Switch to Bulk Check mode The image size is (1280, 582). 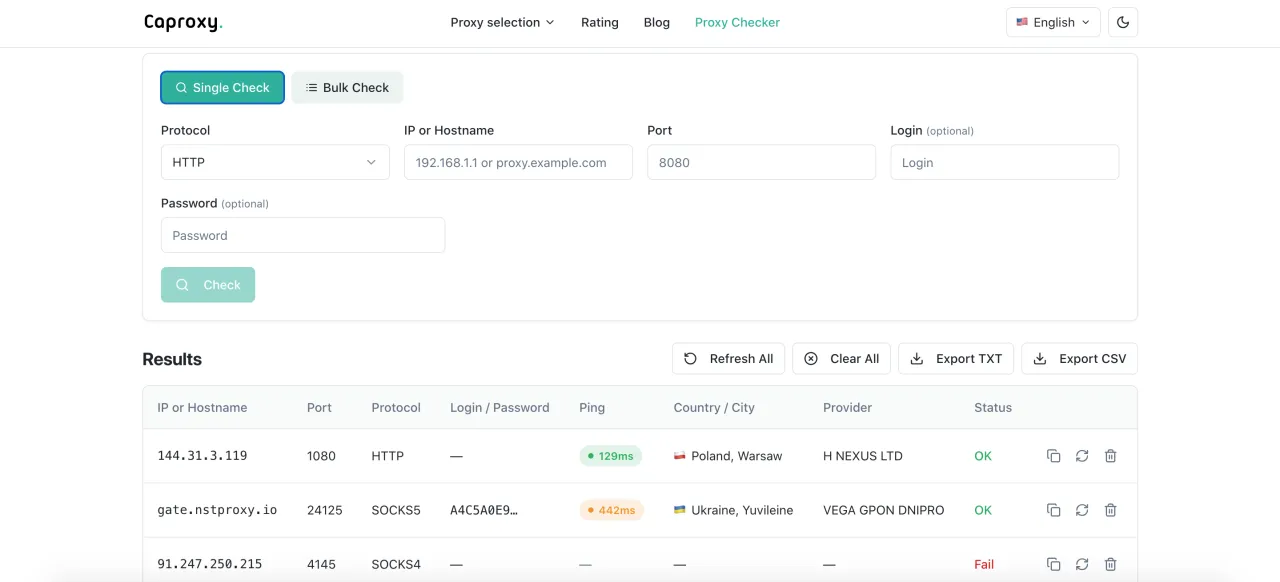click(347, 88)
